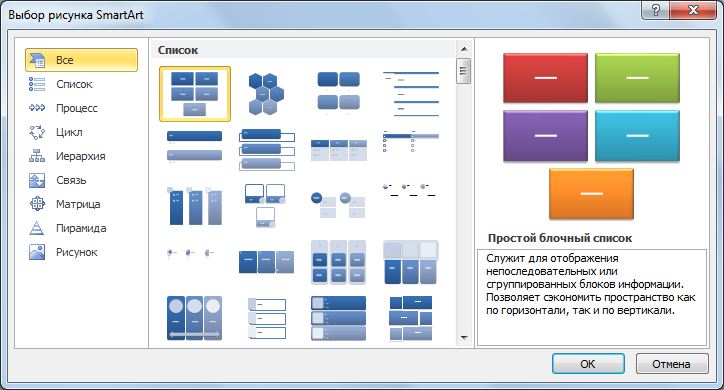Click the green preview block

637,78
